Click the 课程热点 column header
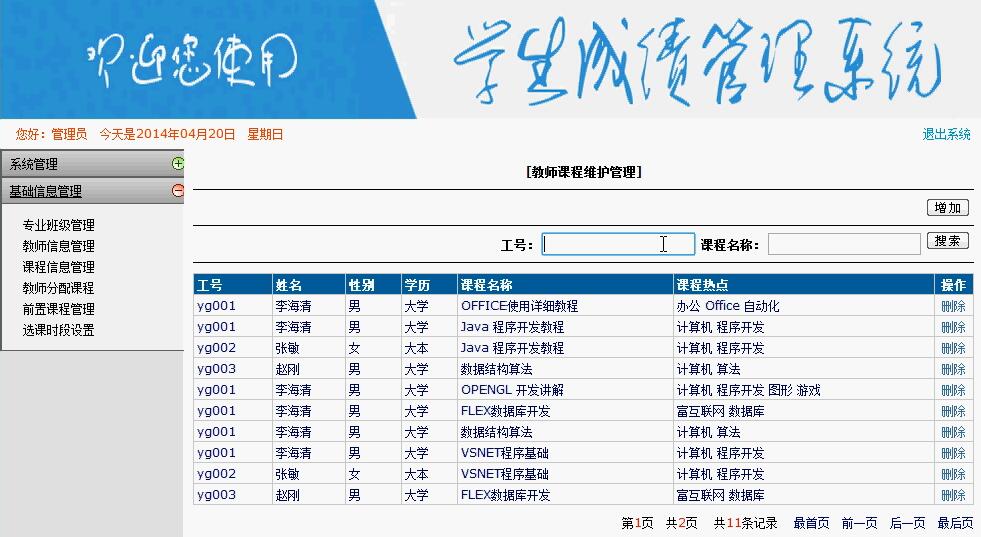This screenshot has height=537, width=981. click(803, 285)
